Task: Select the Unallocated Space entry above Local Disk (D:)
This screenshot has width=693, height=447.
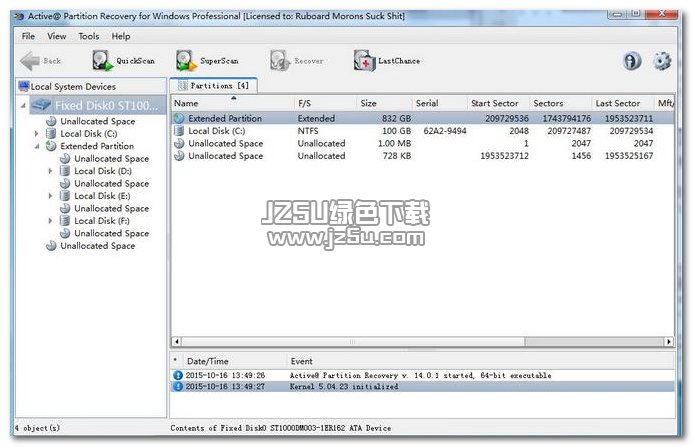Action: click(x=111, y=158)
